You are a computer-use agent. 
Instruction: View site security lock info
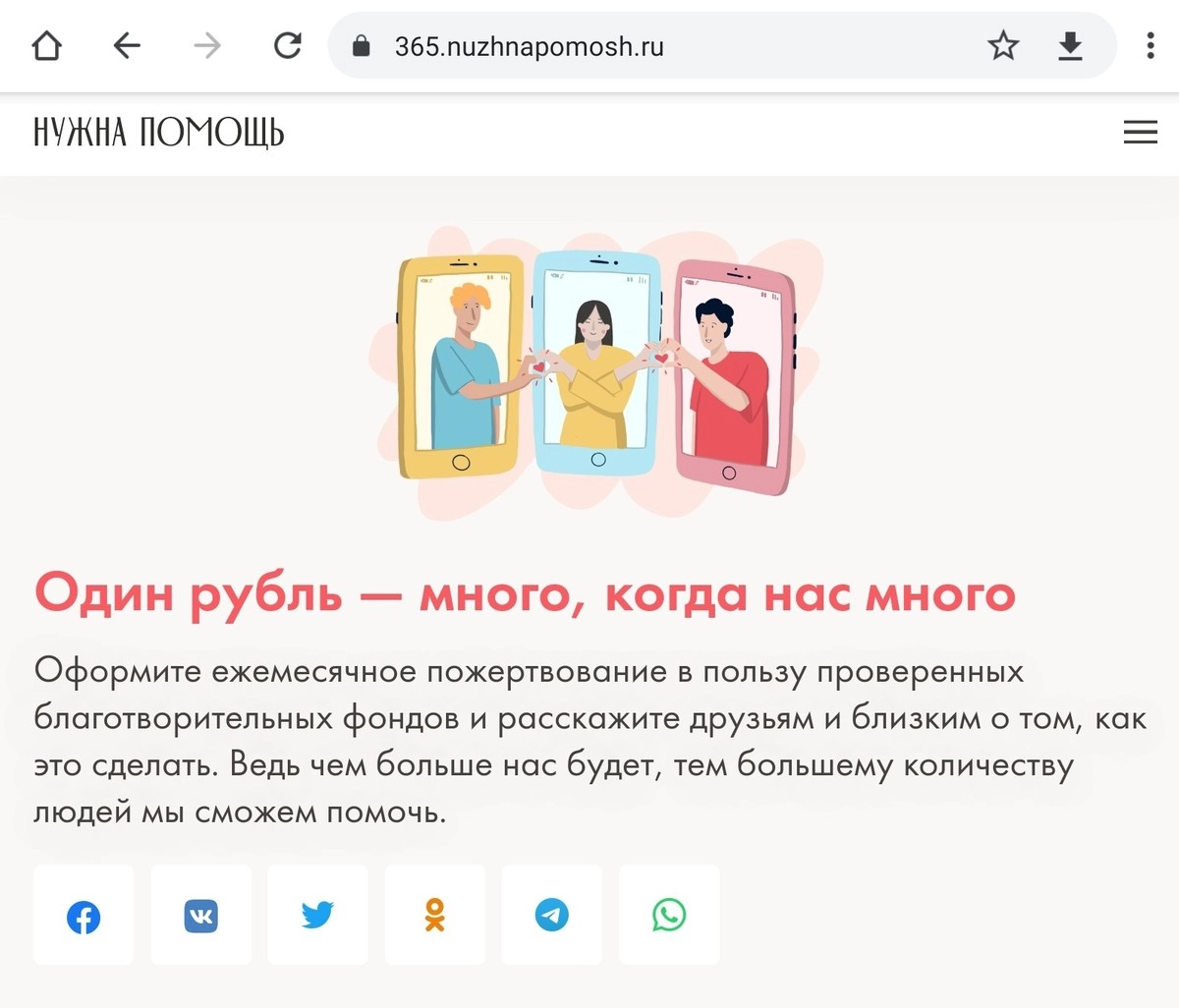361,45
